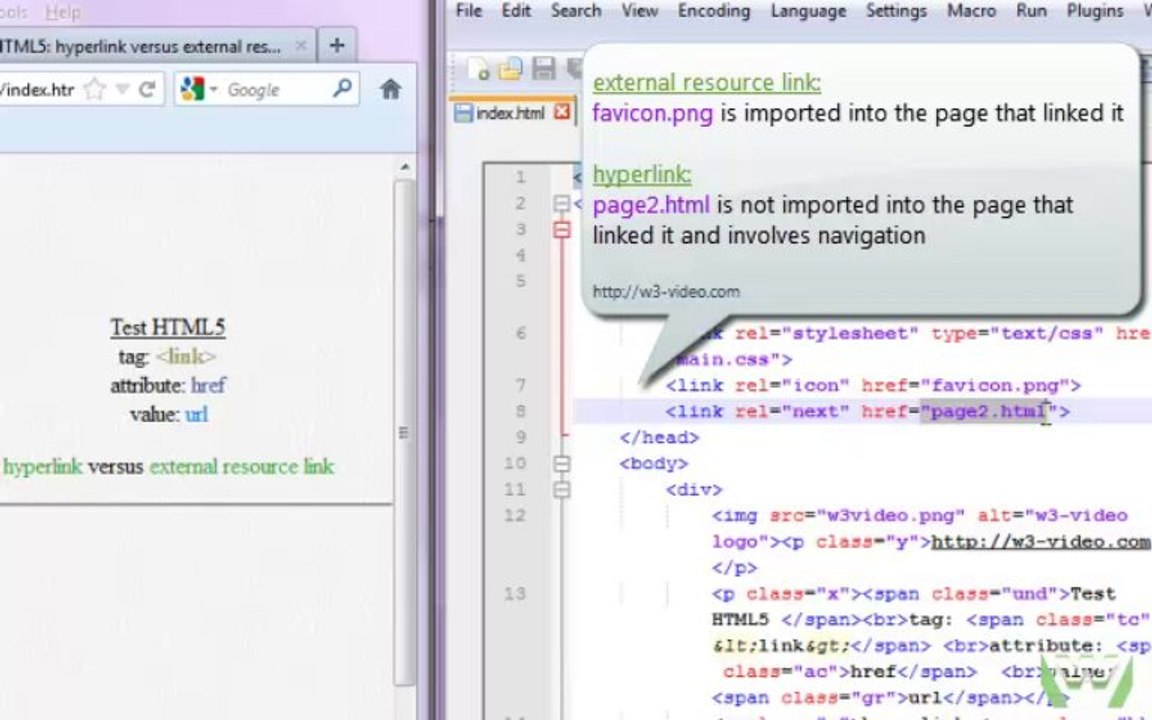Screen dimensions: 1152x720
Task: Click the green 'hyperlink' word in browser
Action: [43, 467]
